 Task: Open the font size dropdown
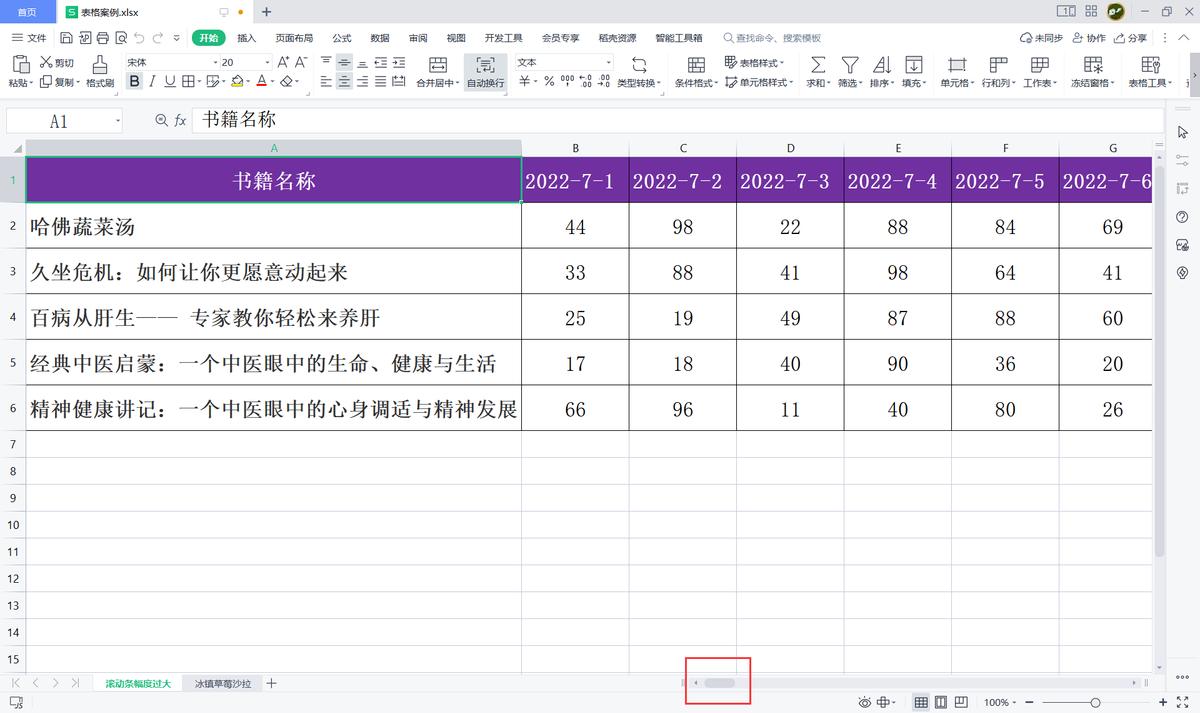coord(268,62)
